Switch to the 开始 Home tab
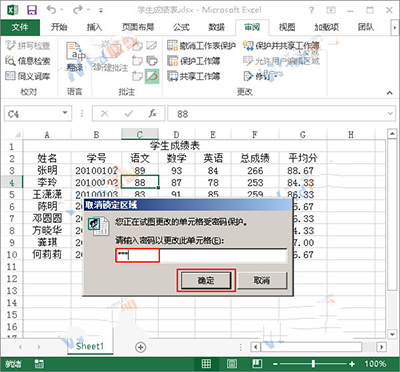 coord(59,27)
